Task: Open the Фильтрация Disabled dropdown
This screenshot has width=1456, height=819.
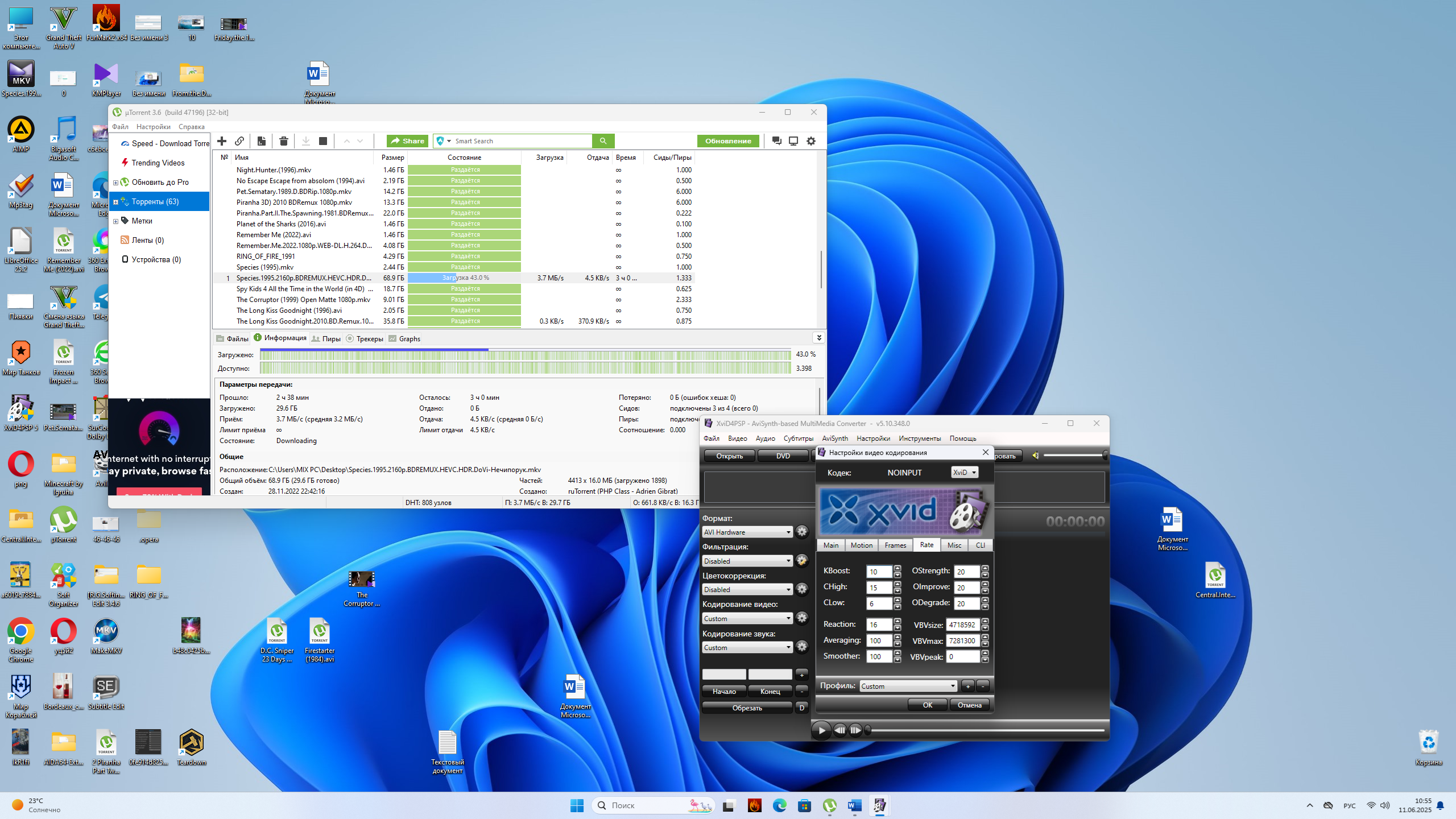Action: pos(747,561)
